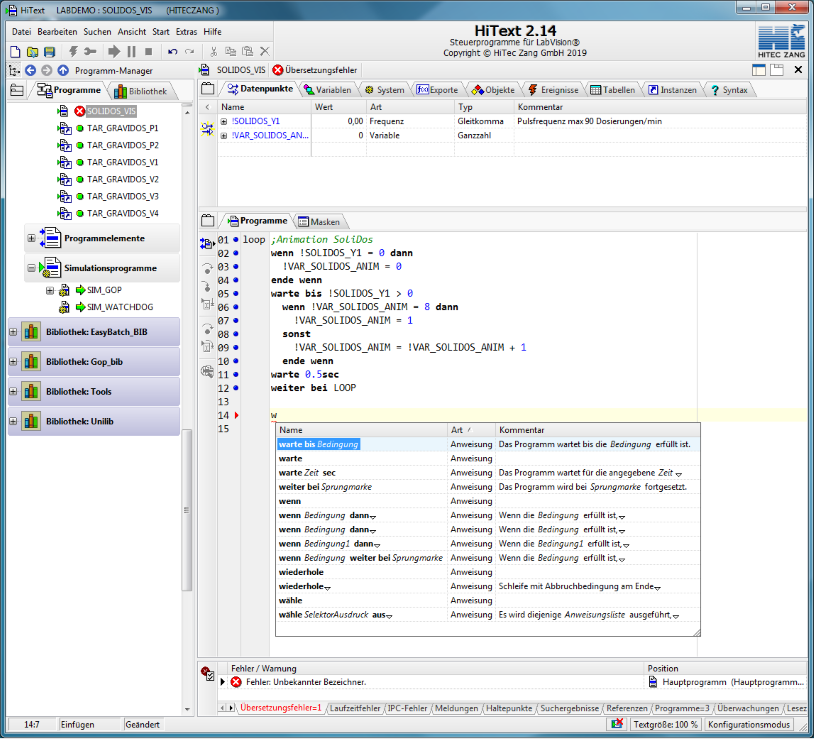The height and width of the screenshot is (739, 814).
Task: Click panel layout icon left of Programme tab
Action: pos(17,90)
